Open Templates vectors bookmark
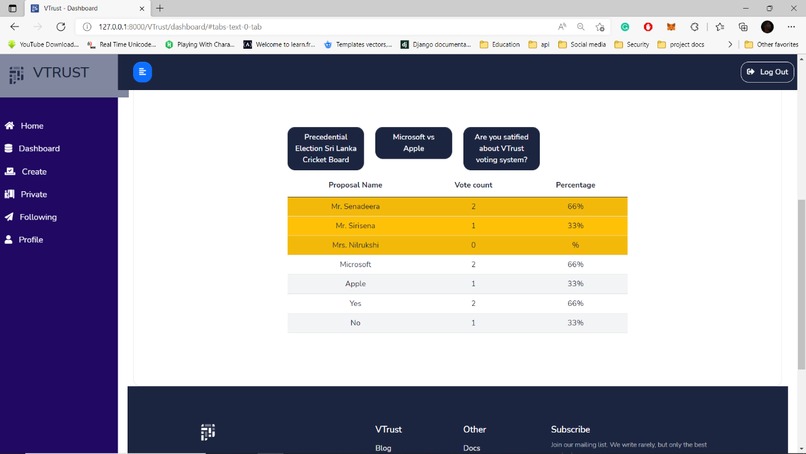This screenshot has width=806, height=454. pos(358,45)
